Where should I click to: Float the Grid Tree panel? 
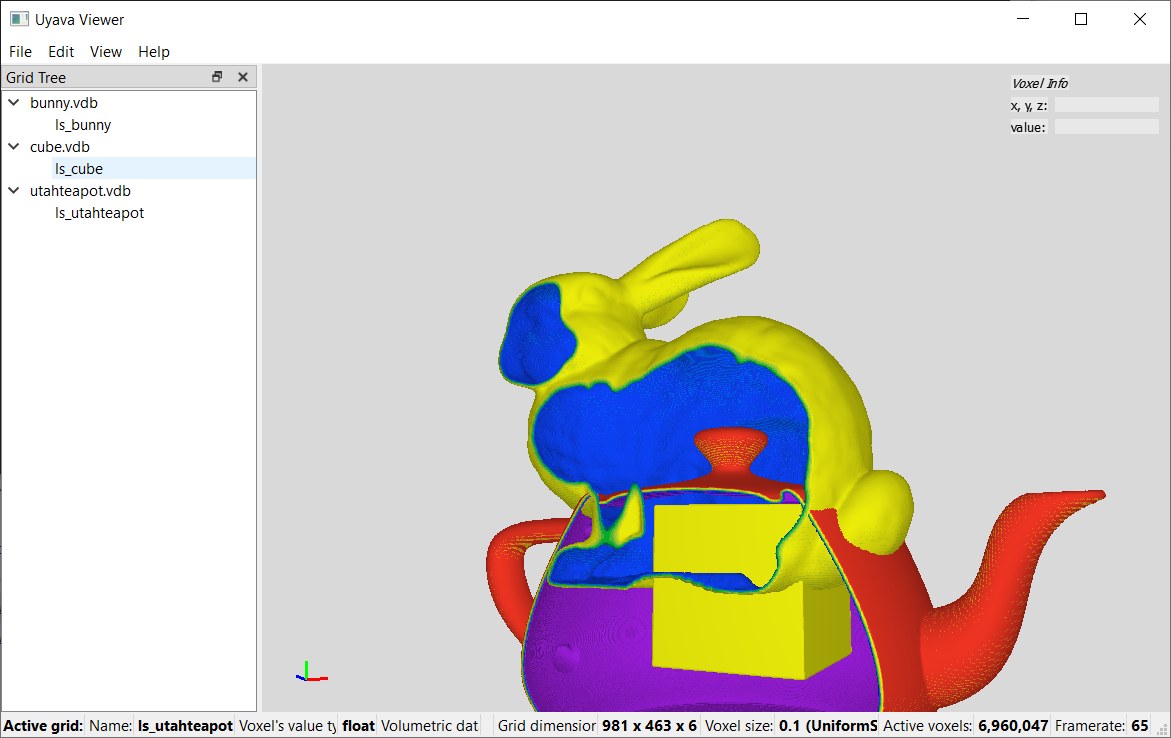217,77
